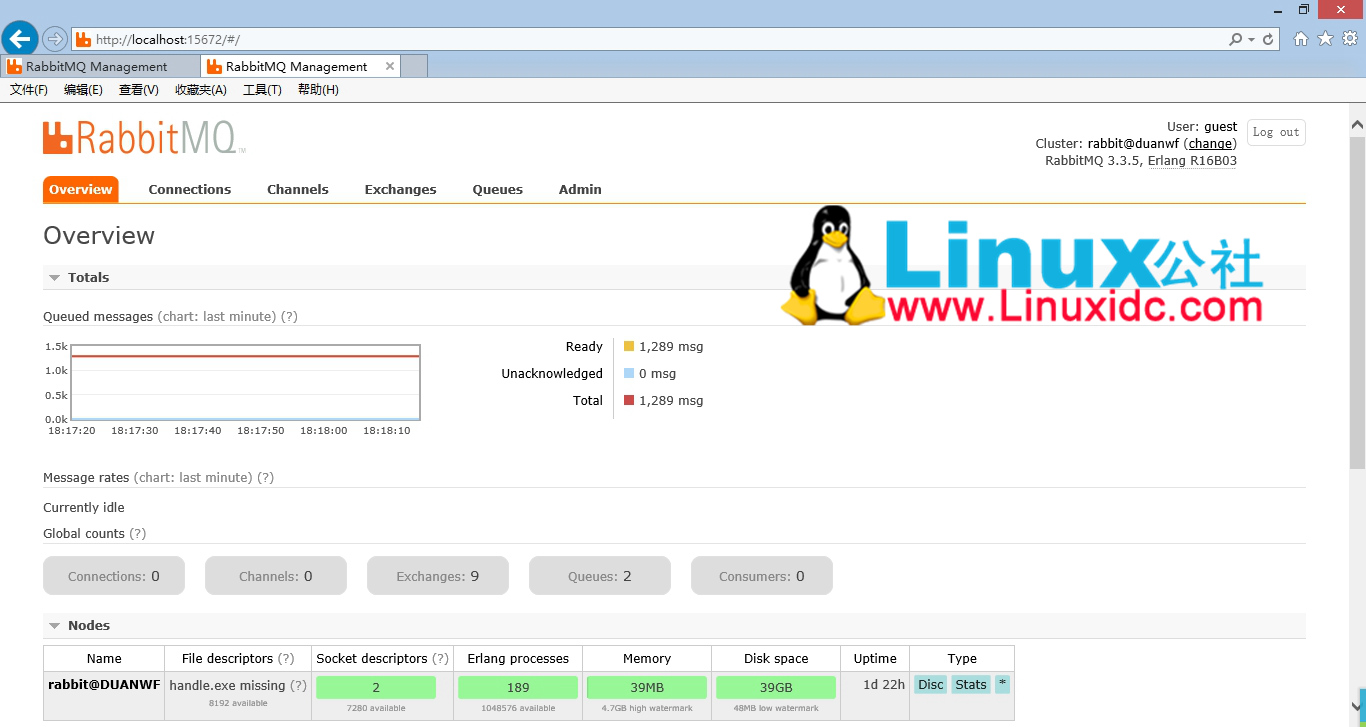
Task: Open help (?) beside Queued messages
Action: pyautogui.click(x=289, y=316)
